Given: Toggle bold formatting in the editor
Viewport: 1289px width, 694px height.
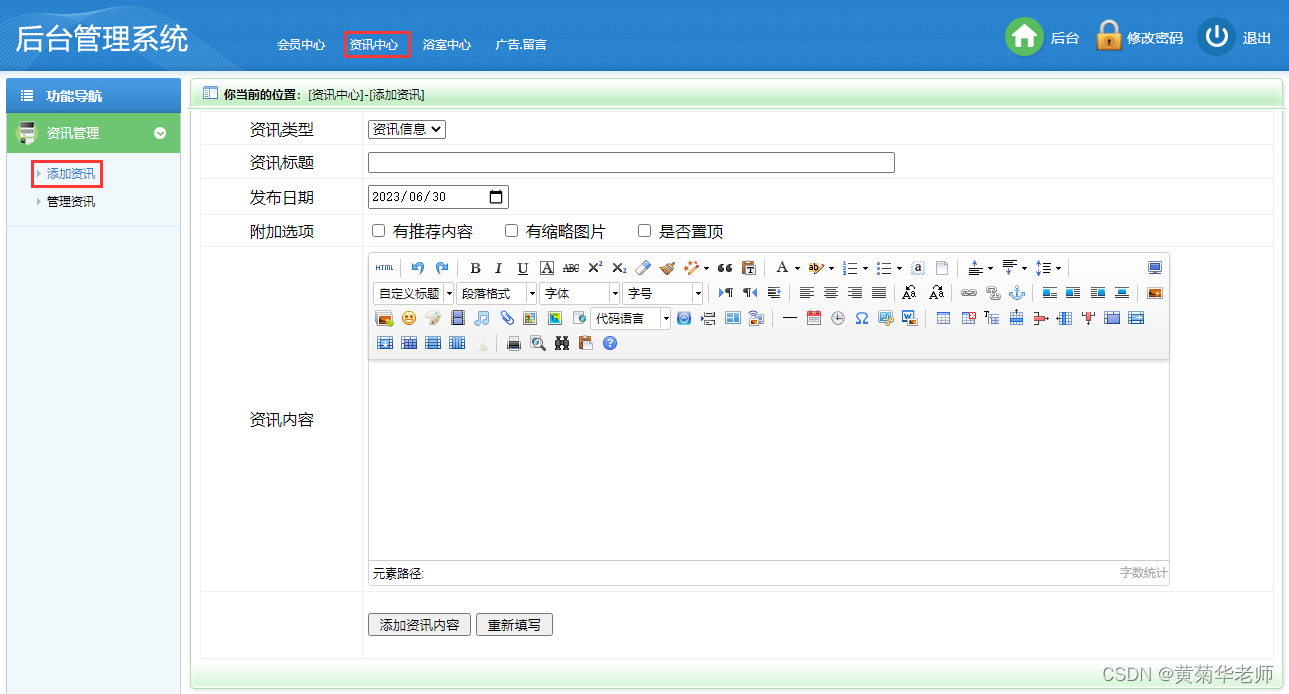Looking at the screenshot, I should pos(475,267).
